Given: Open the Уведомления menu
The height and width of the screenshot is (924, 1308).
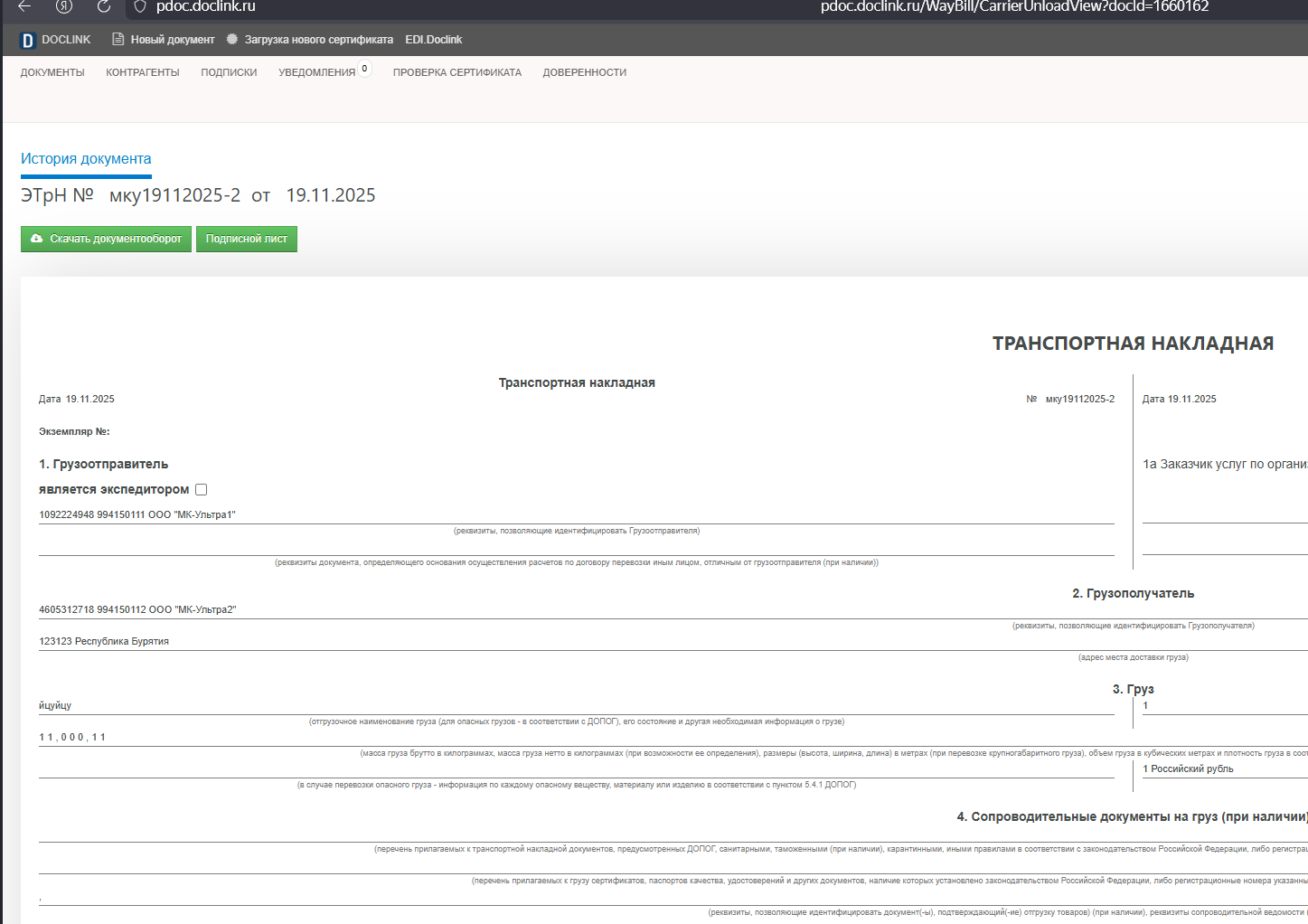Looking at the screenshot, I should pyautogui.click(x=317, y=72).
